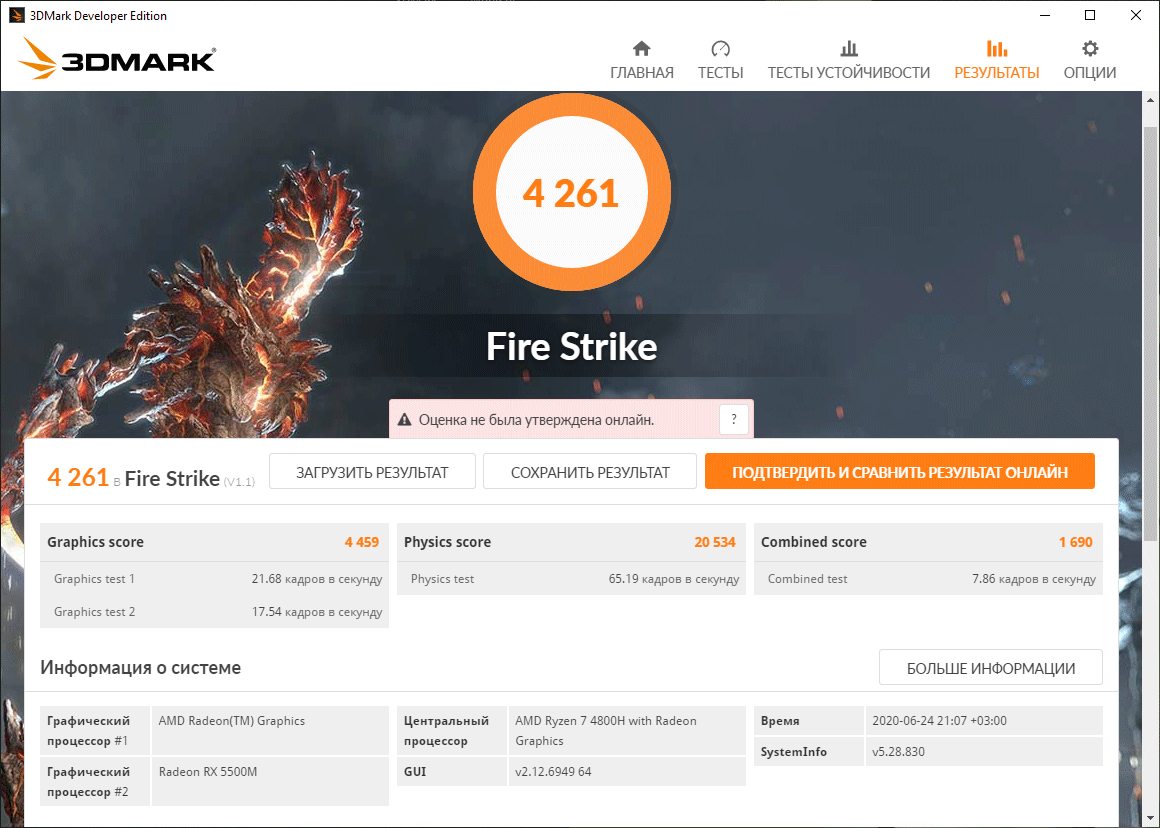Click Combined test row label
This screenshot has height=828, width=1160.
[x=807, y=579]
